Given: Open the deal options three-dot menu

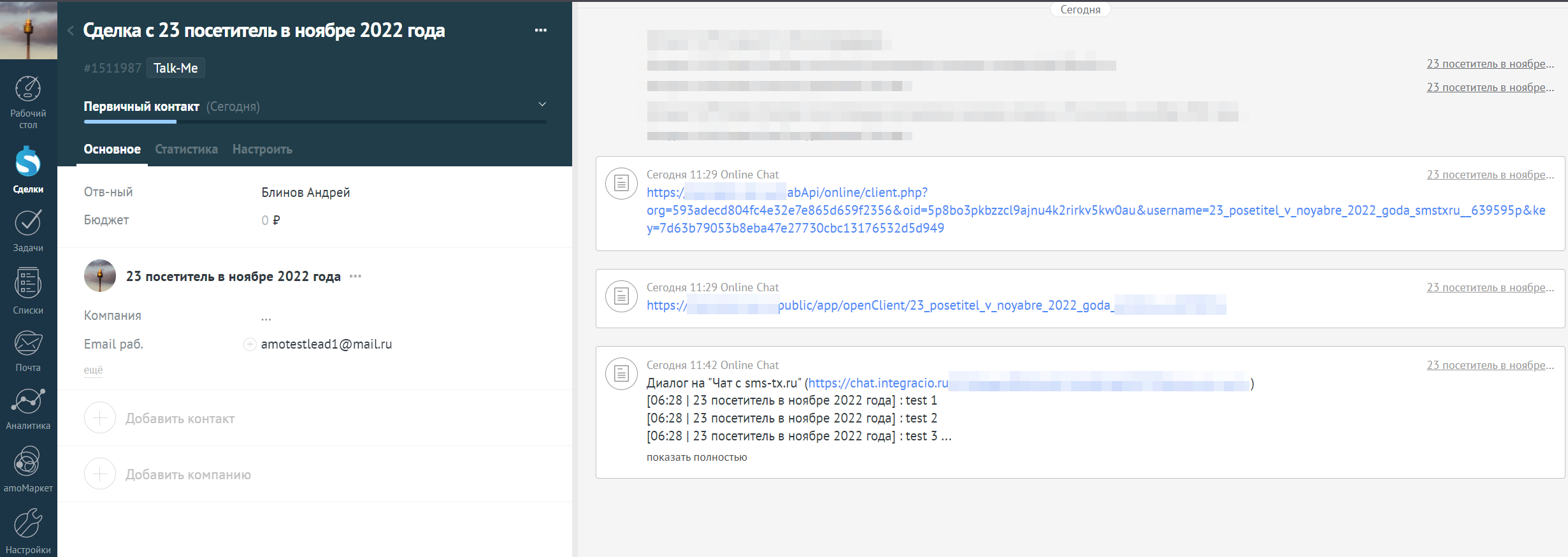Looking at the screenshot, I should [541, 30].
